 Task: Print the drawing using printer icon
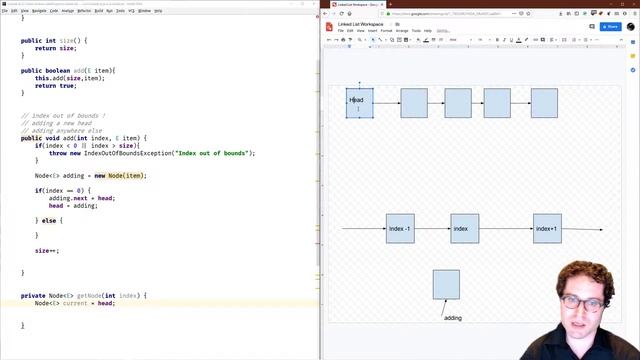click(343, 40)
